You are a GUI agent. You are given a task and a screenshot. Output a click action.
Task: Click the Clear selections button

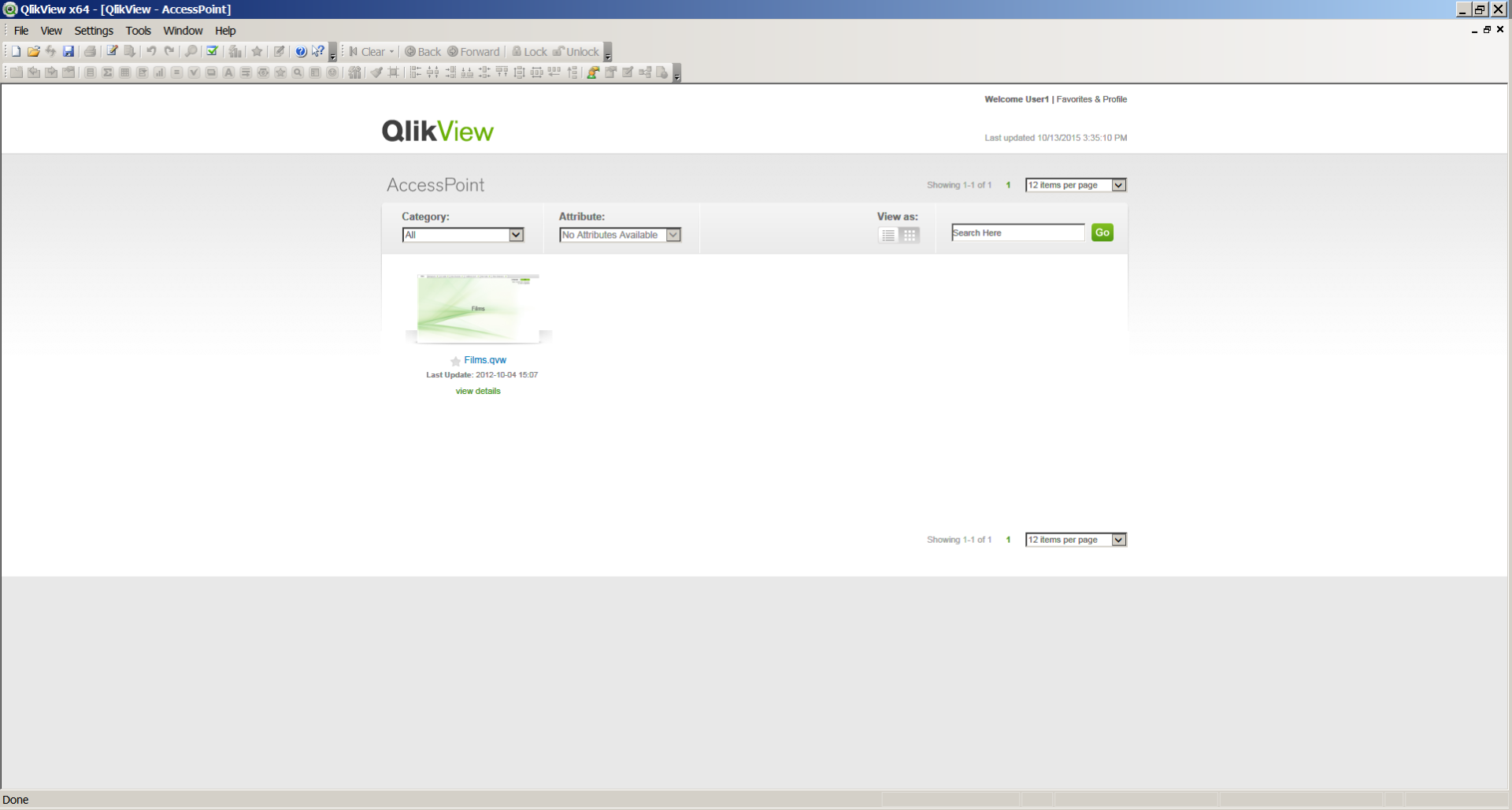click(367, 52)
